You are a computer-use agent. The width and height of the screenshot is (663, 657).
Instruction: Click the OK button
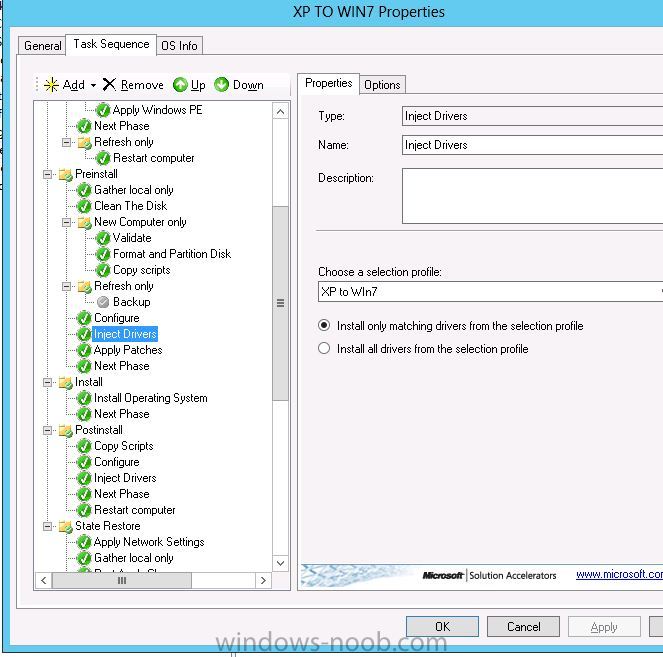[442, 627]
